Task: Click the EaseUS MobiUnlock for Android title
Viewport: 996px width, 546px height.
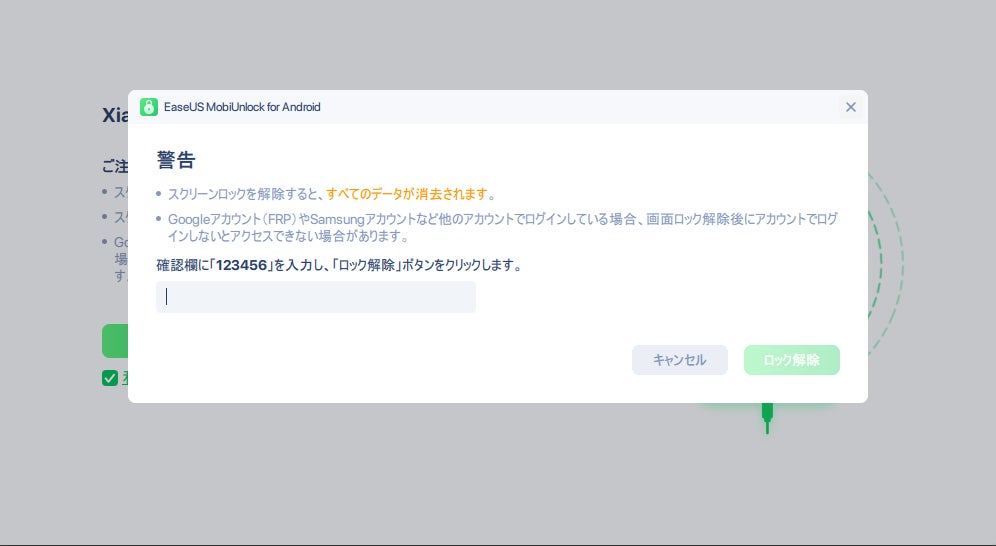Action: [242, 107]
